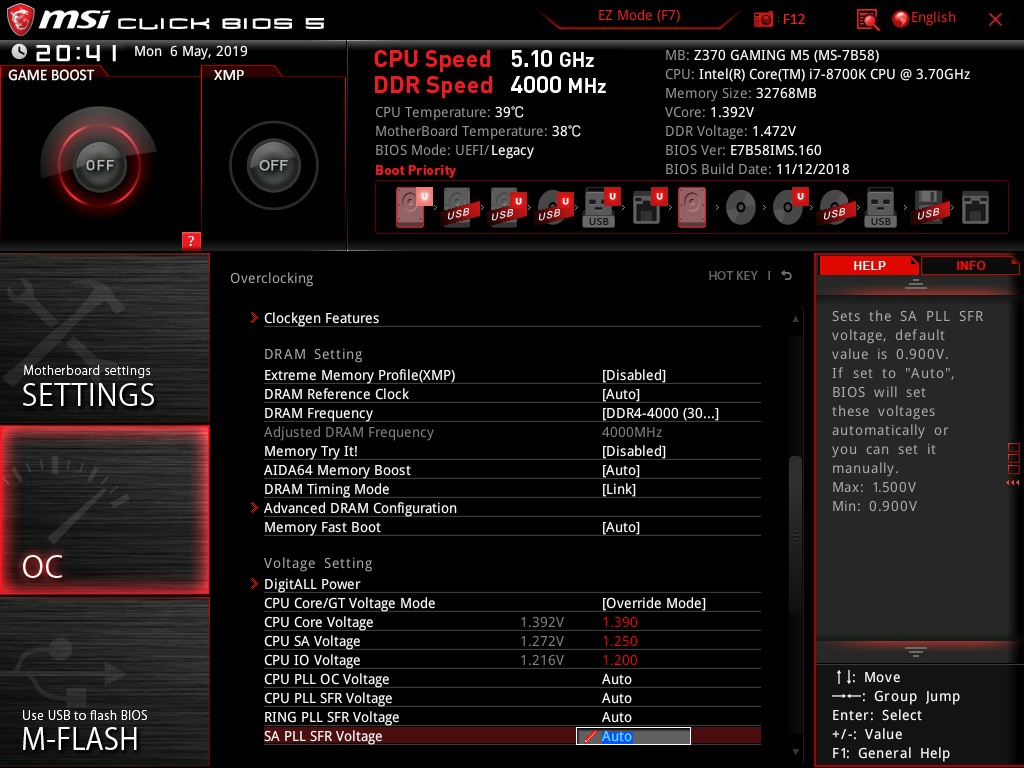This screenshot has width=1024, height=768.
Task: Edit CPU Core Voltage 1.390 field
Action: (x=619, y=622)
